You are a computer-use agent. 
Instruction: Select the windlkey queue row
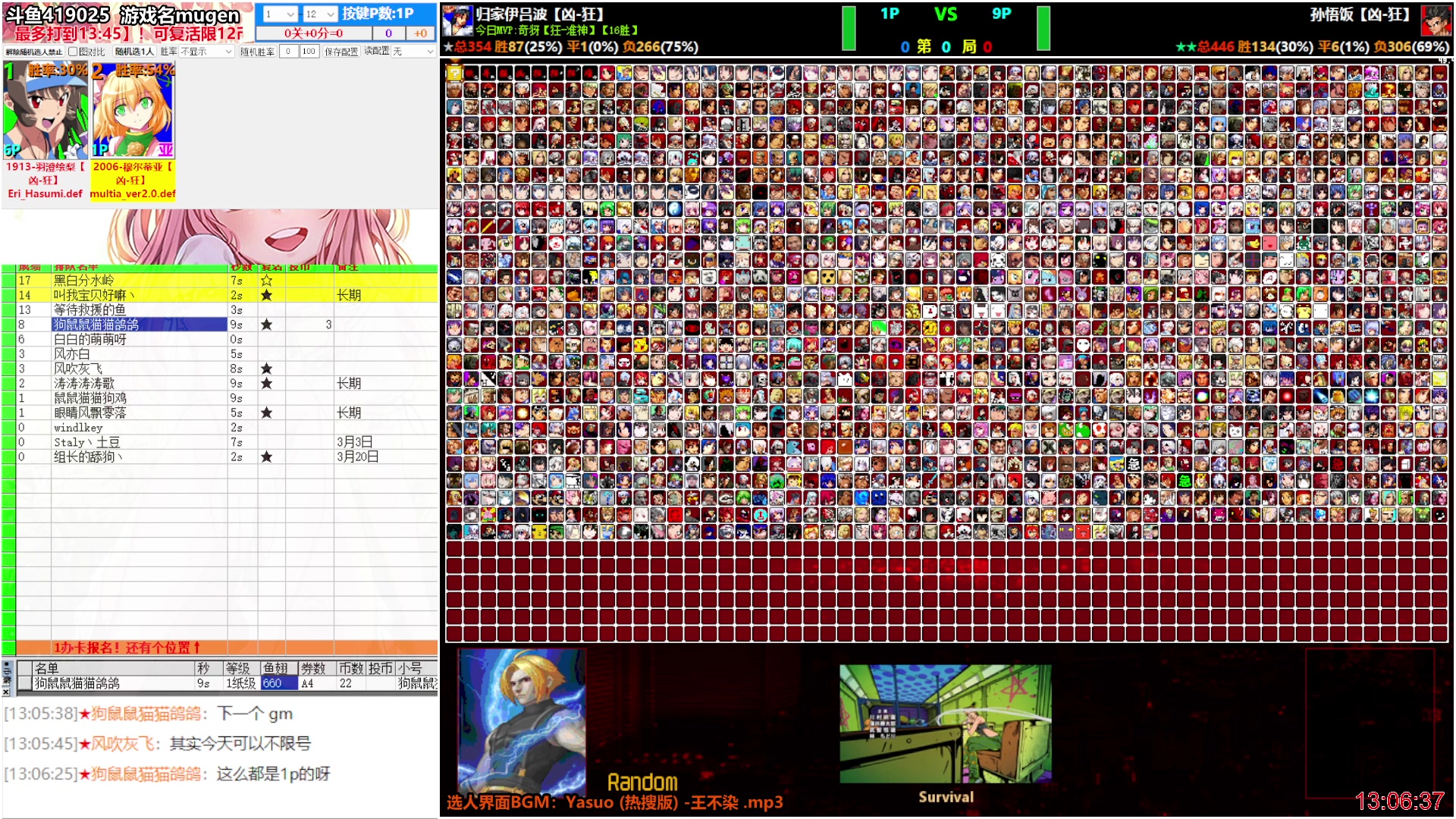(227, 428)
